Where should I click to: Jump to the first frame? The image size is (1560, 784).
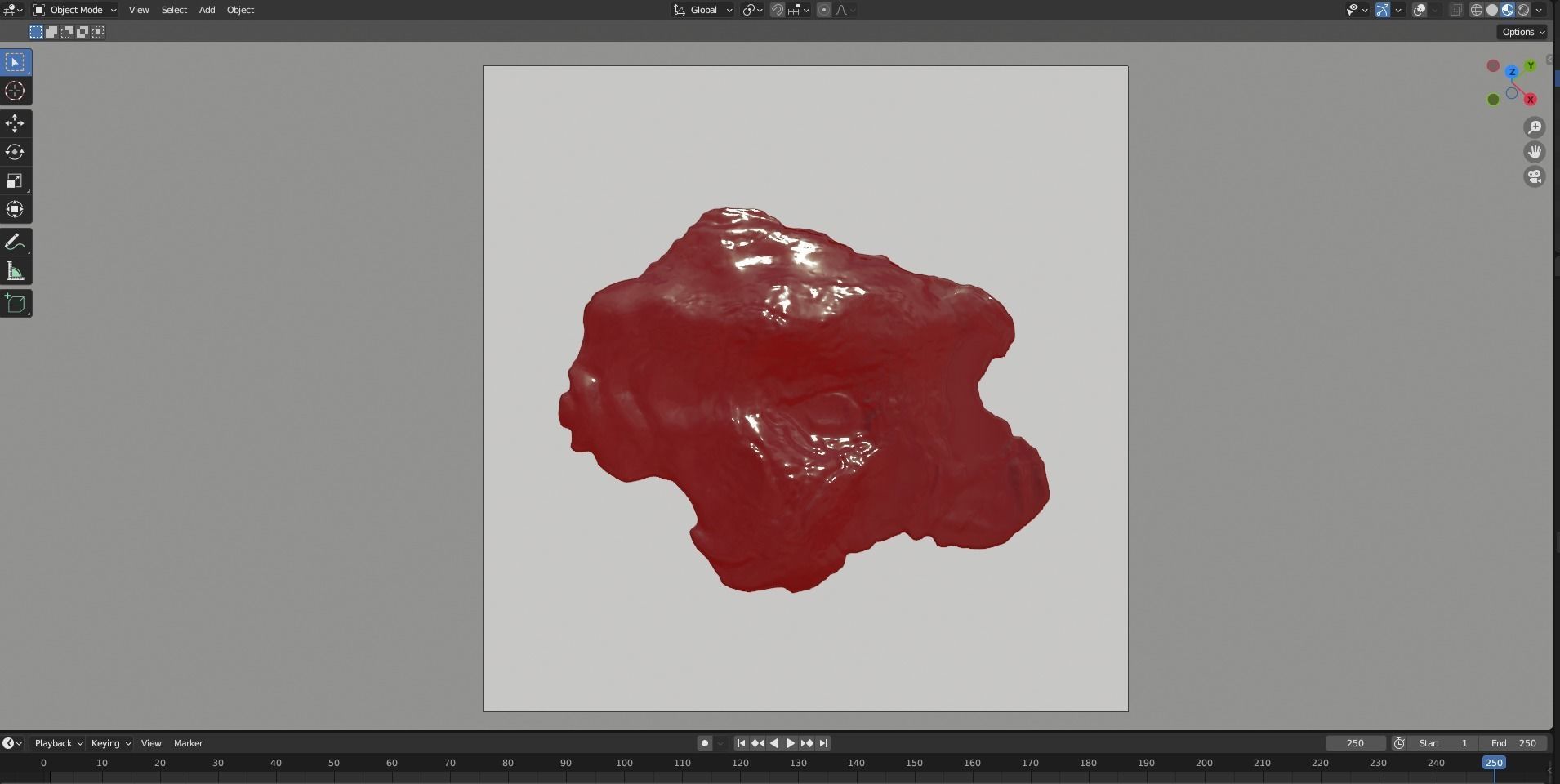tap(741, 743)
